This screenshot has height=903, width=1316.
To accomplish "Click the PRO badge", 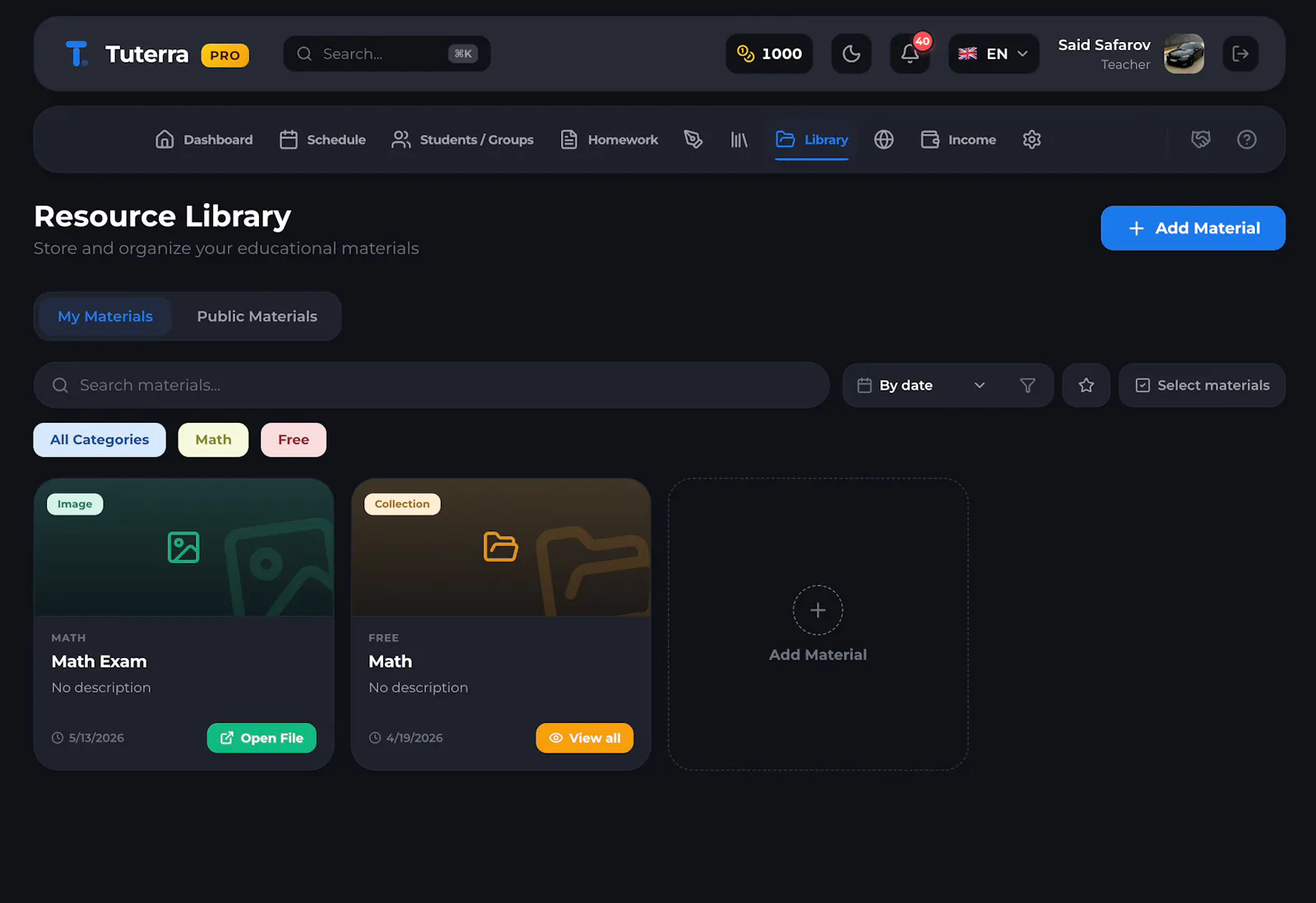I will pos(225,55).
